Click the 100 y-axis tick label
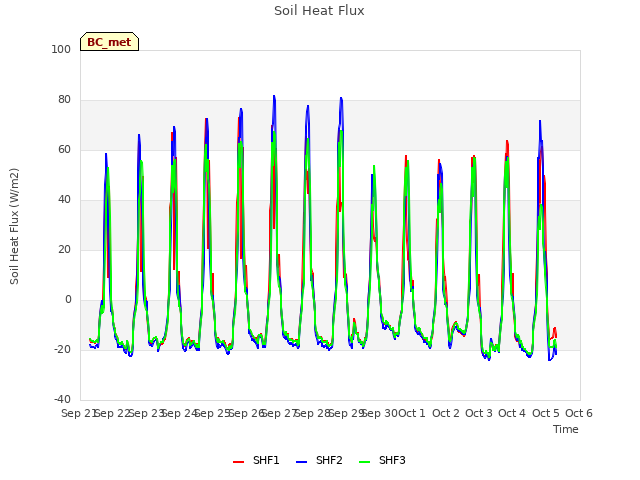 (x=61, y=49)
